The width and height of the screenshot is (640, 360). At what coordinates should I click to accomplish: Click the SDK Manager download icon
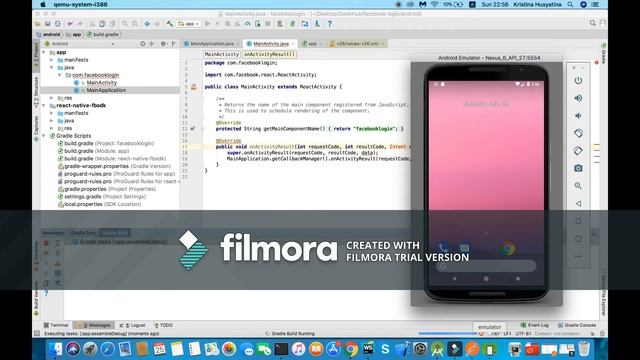pyautogui.click(x=317, y=24)
